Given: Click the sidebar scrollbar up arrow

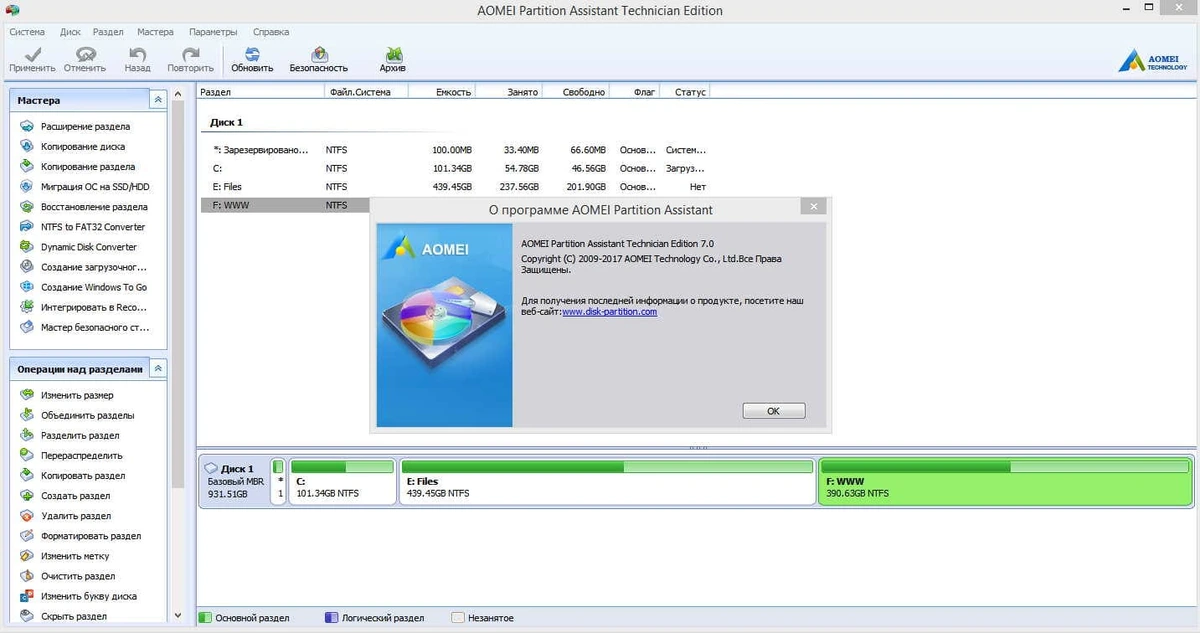Looking at the screenshot, I should [x=178, y=93].
